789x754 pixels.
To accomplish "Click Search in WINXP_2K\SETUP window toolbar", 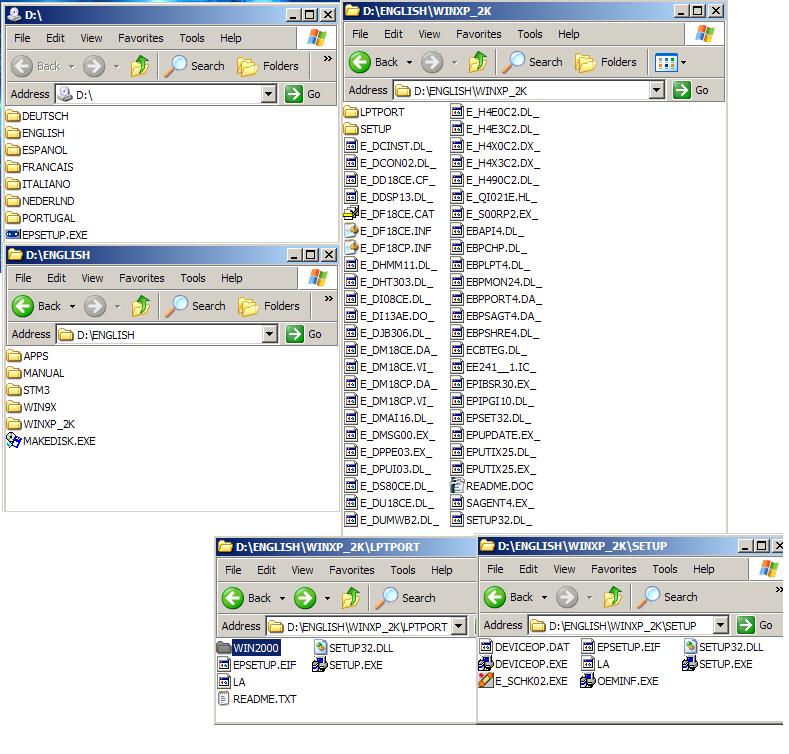I will 668,597.
